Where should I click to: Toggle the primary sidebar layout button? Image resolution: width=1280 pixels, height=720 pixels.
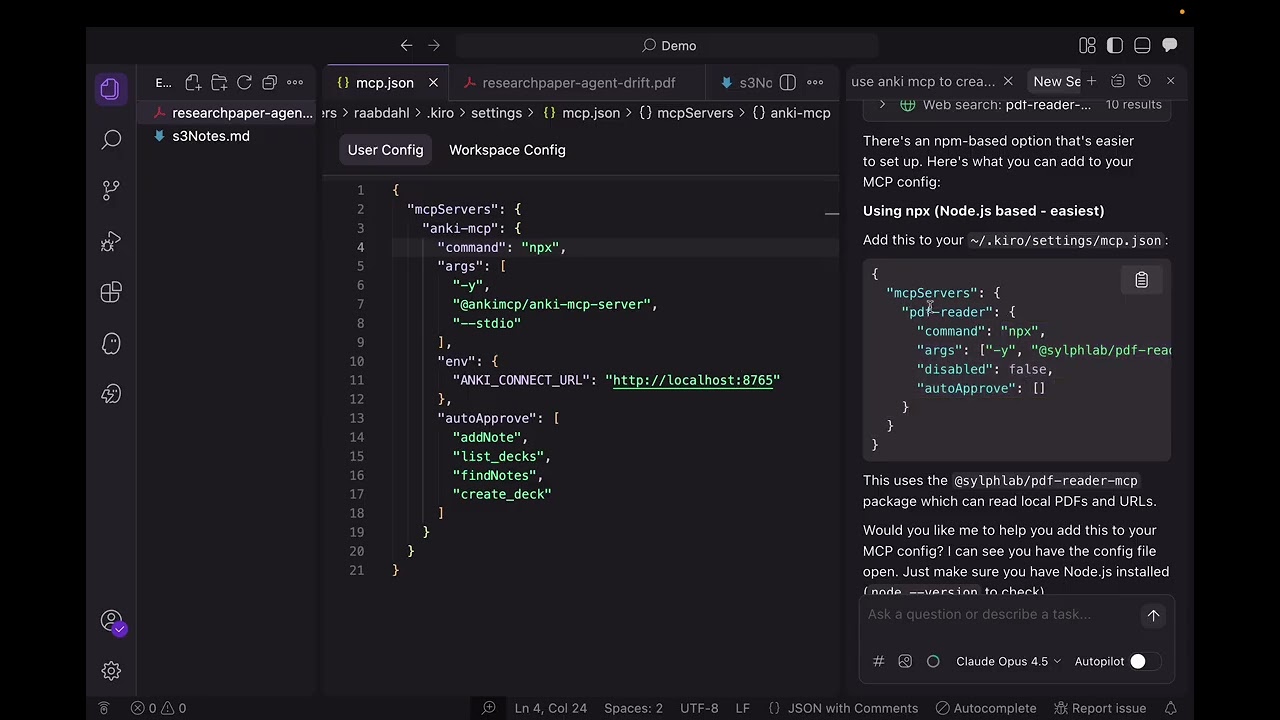(1115, 45)
